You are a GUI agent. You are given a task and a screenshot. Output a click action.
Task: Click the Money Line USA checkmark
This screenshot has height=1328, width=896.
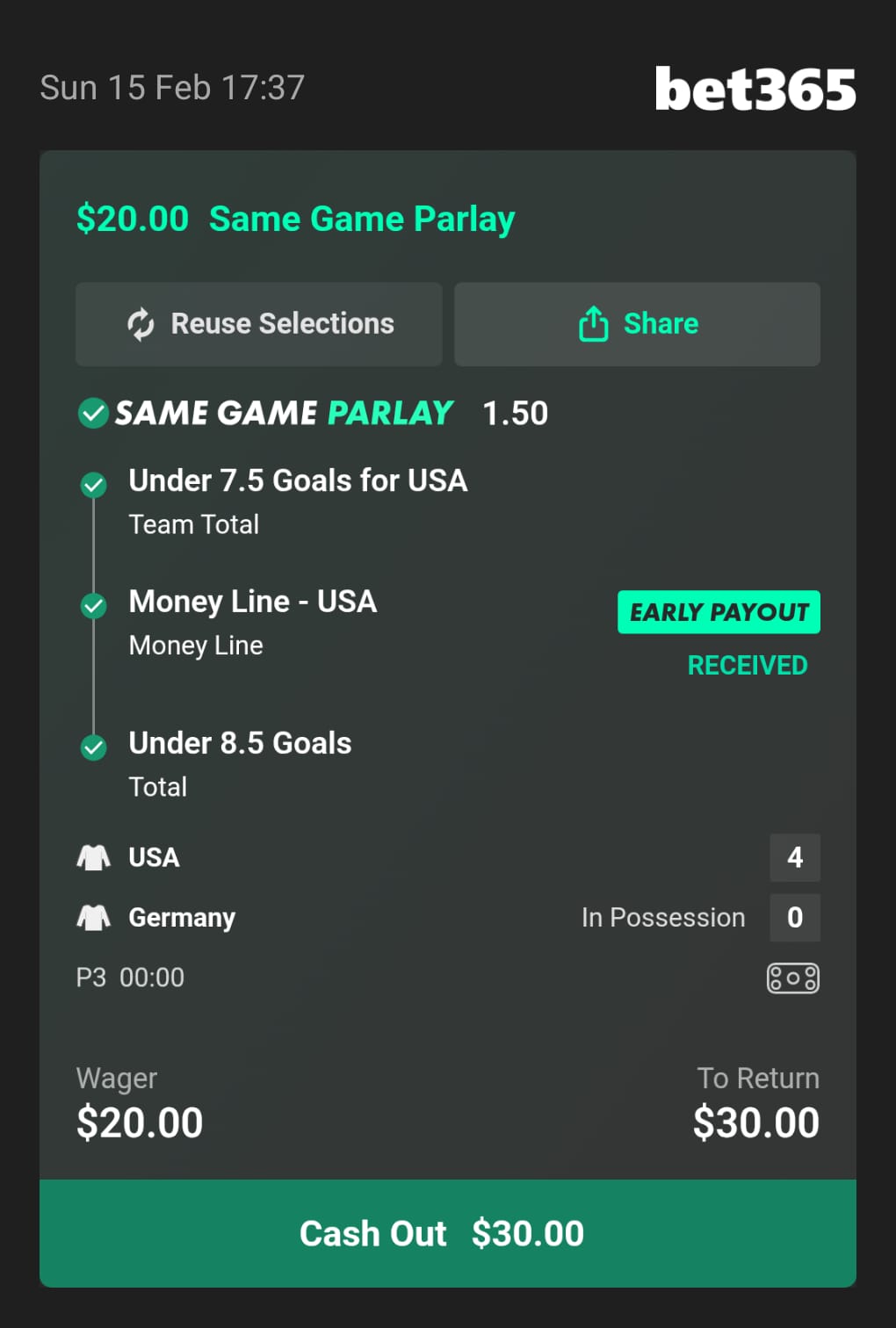(93, 605)
